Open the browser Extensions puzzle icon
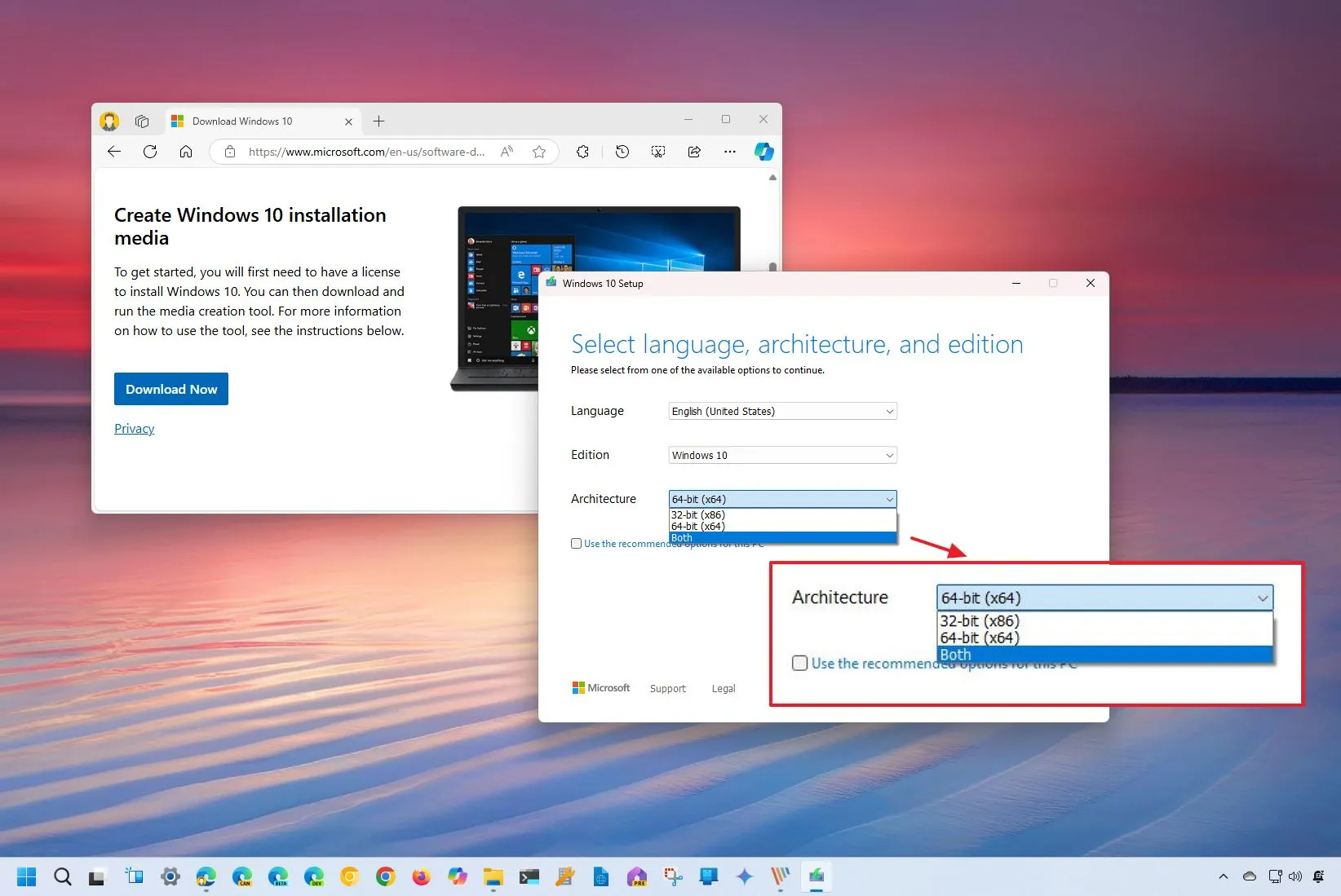 tap(582, 152)
